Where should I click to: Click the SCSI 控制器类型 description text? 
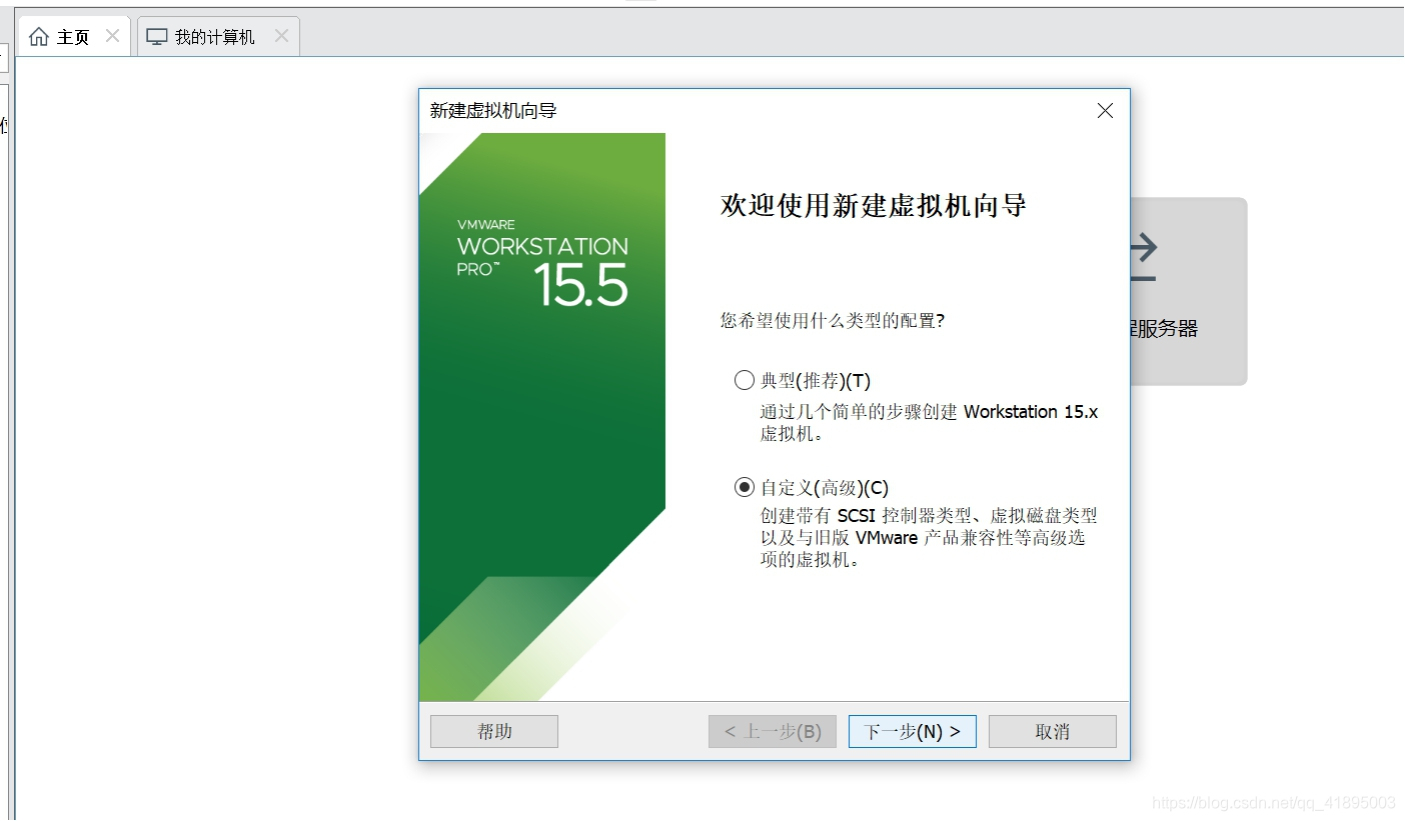929,537
